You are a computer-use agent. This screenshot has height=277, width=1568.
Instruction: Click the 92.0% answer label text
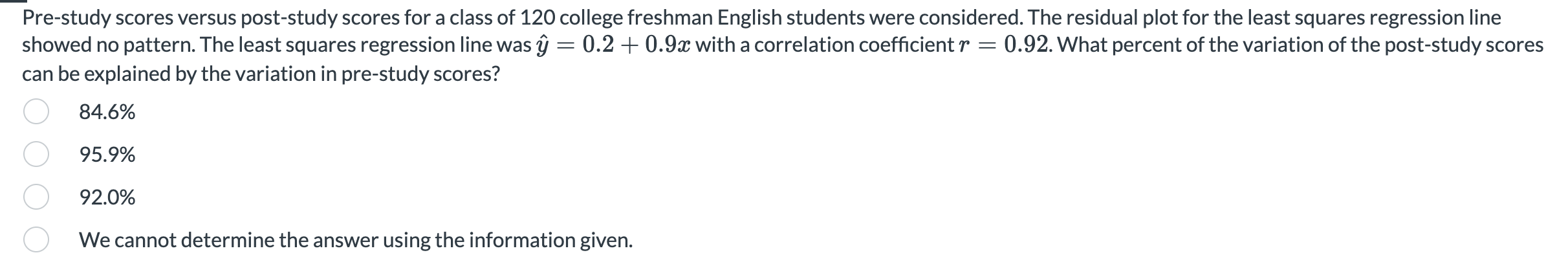(107, 198)
